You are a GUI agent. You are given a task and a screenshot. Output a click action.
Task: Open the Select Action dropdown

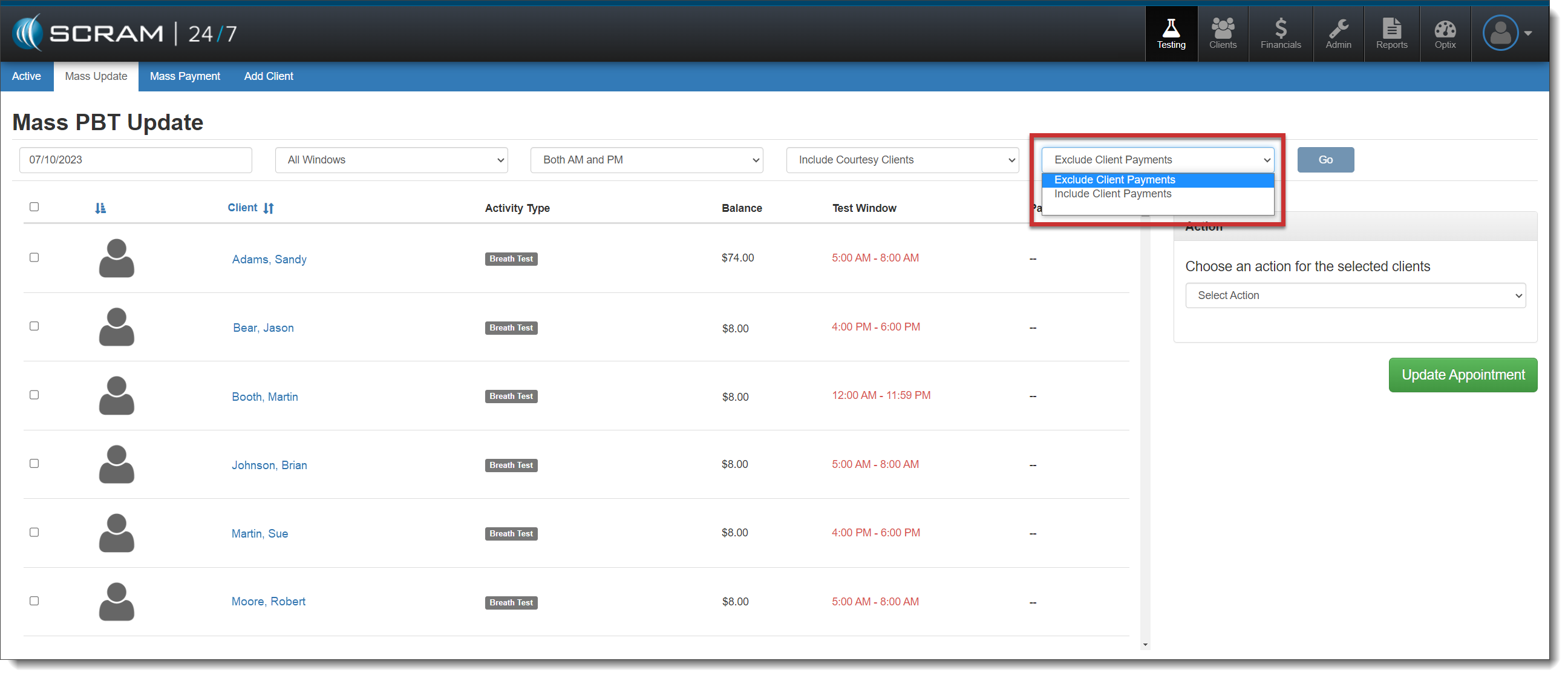[x=1355, y=295]
